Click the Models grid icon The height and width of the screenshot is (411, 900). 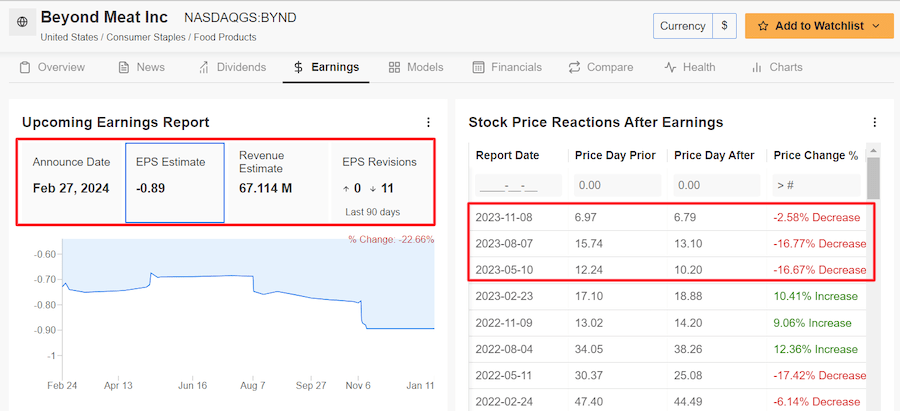[x=394, y=68]
